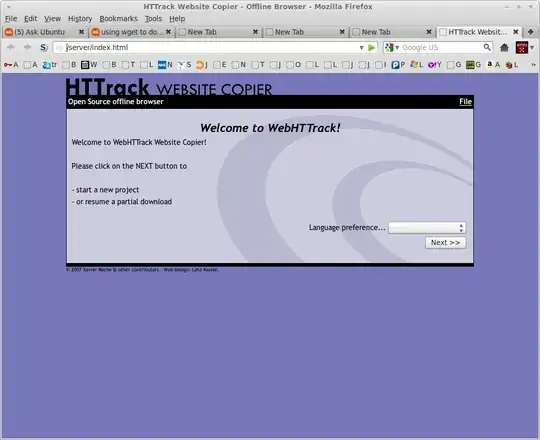Open the bookmark labeled tr
Viewport: 540px width, 440px height.
pyautogui.click(x=50, y=64)
